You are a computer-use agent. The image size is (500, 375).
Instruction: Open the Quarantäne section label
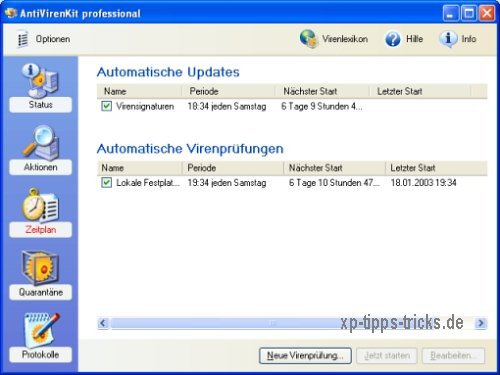[x=41, y=292]
